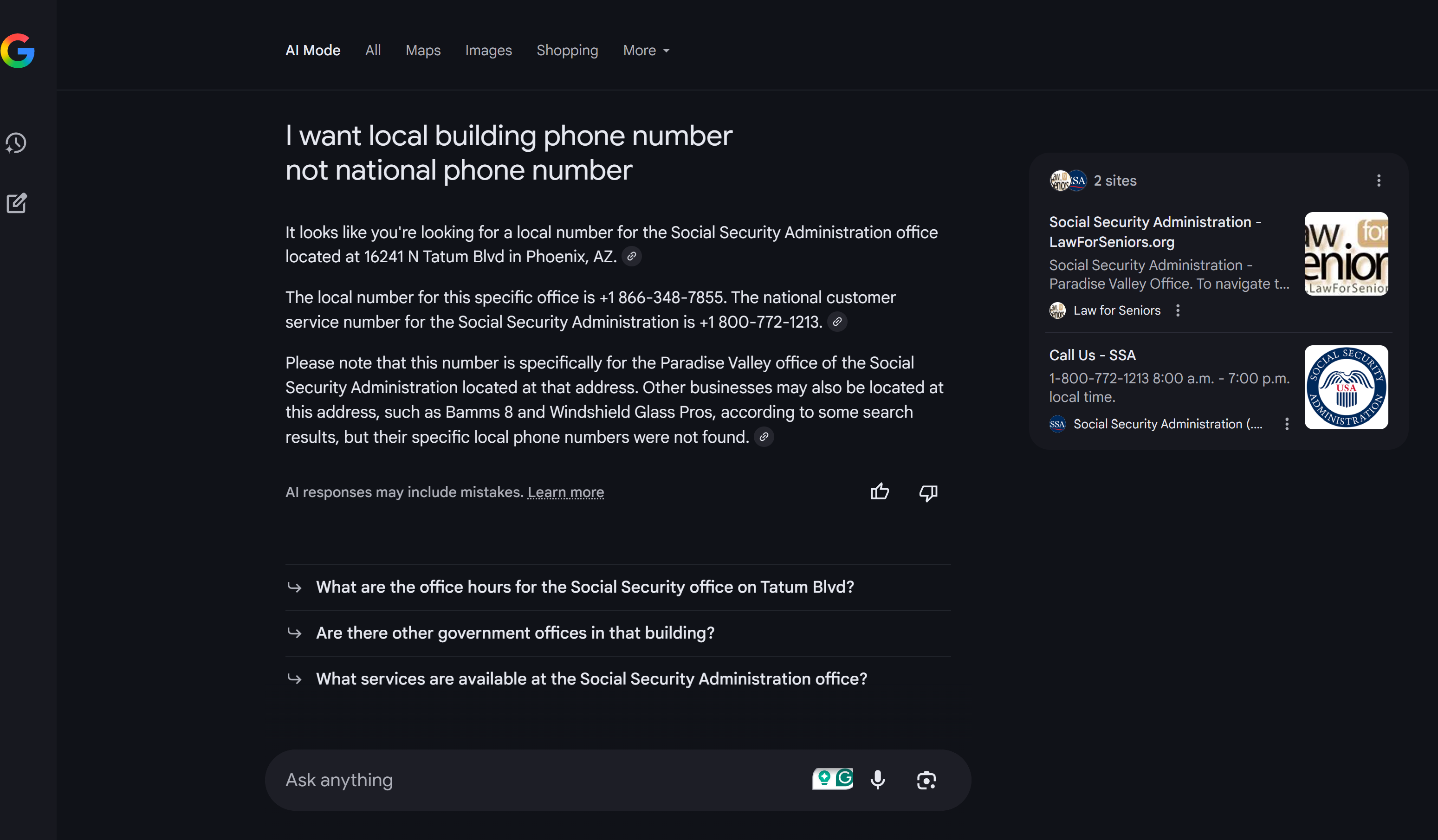Open options for the Law for Seniors result
Image resolution: width=1438 pixels, height=840 pixels.
[x=1178, y=310]
